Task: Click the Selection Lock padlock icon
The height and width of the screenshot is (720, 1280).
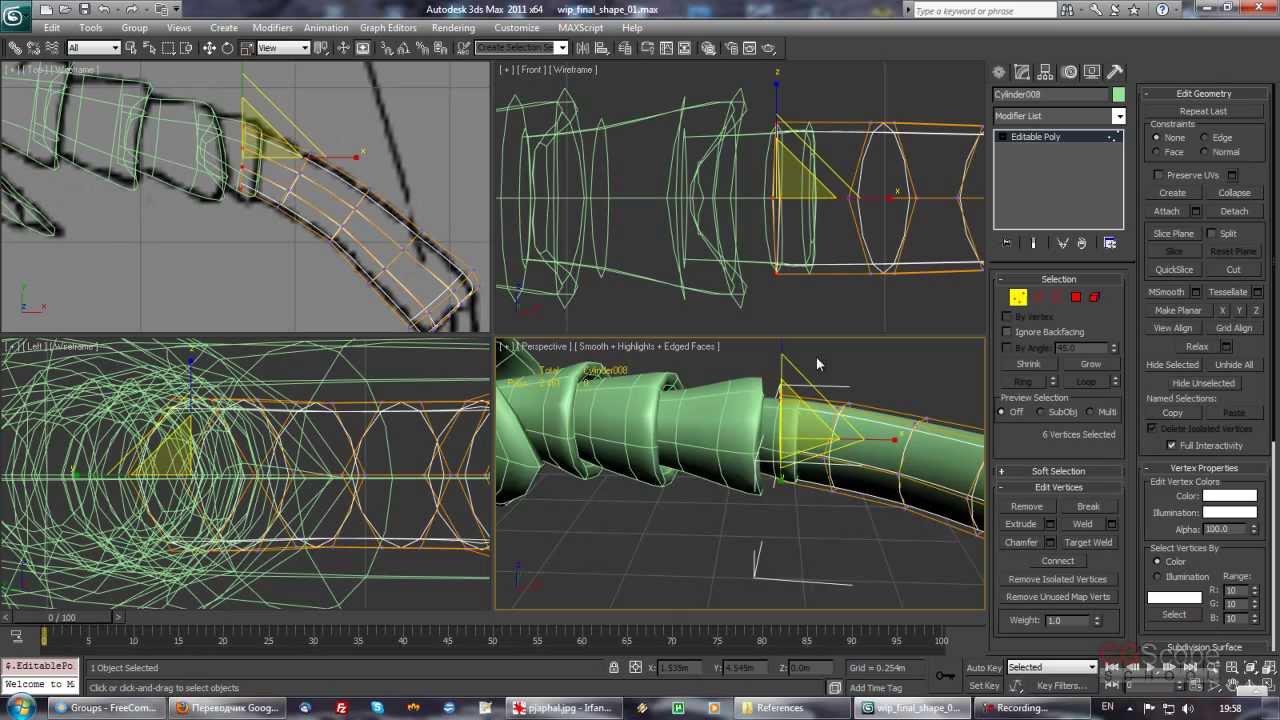Action: click(614, 667)
